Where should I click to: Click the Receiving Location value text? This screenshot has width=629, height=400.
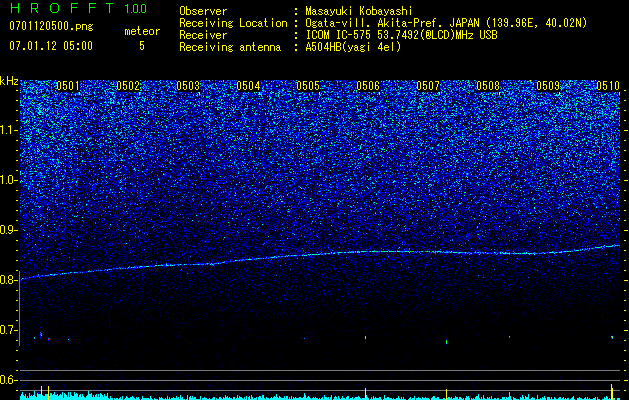tap(446, 23)
